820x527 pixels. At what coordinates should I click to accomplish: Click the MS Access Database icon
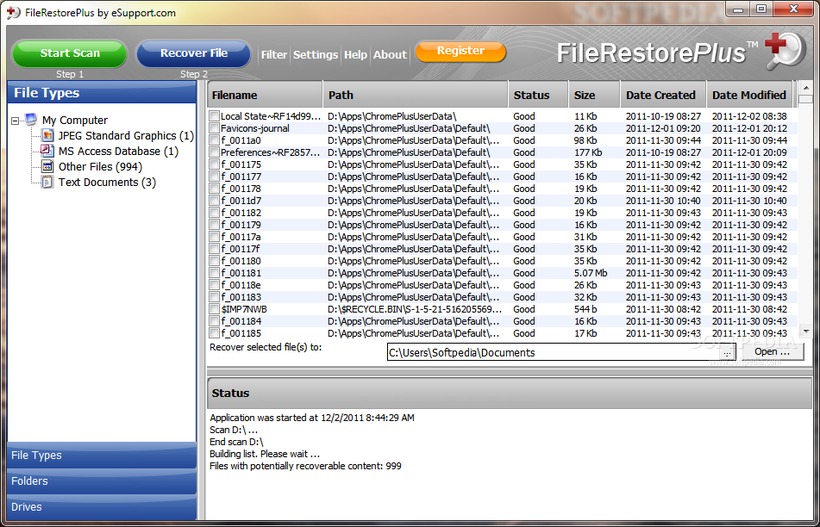(47, 151)
